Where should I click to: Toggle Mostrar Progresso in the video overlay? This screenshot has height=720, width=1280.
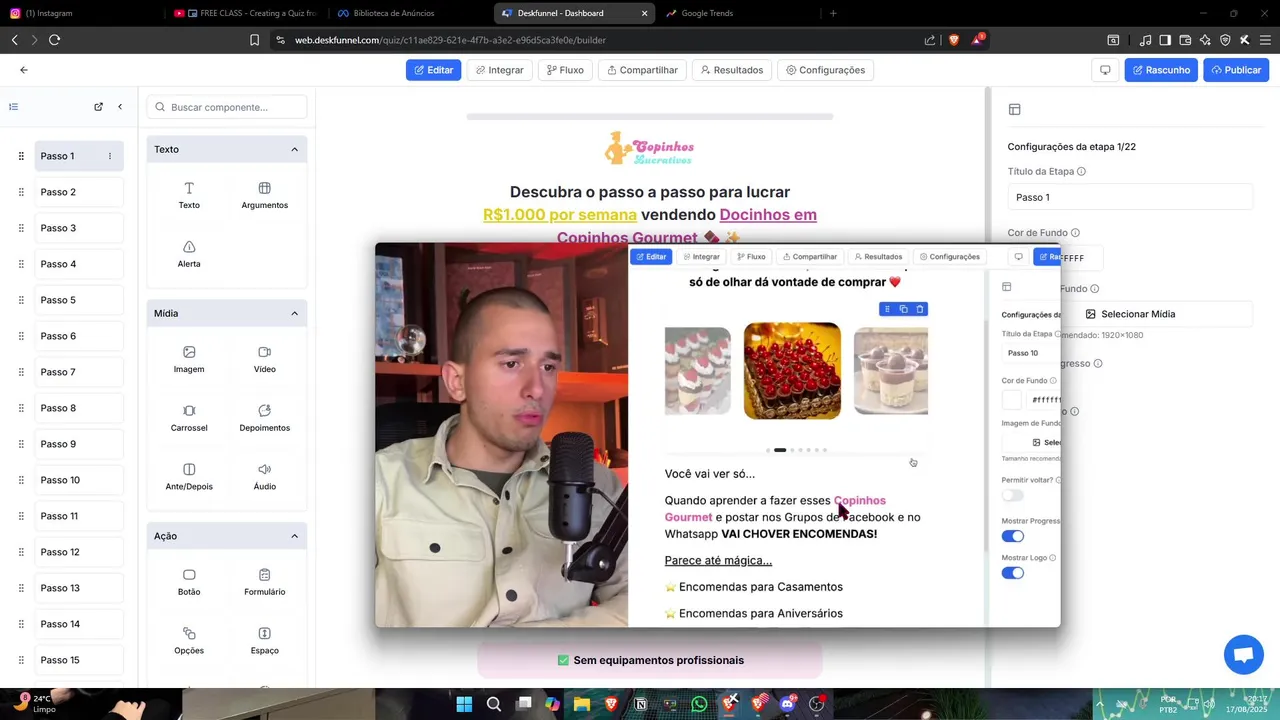point(1013,536)
